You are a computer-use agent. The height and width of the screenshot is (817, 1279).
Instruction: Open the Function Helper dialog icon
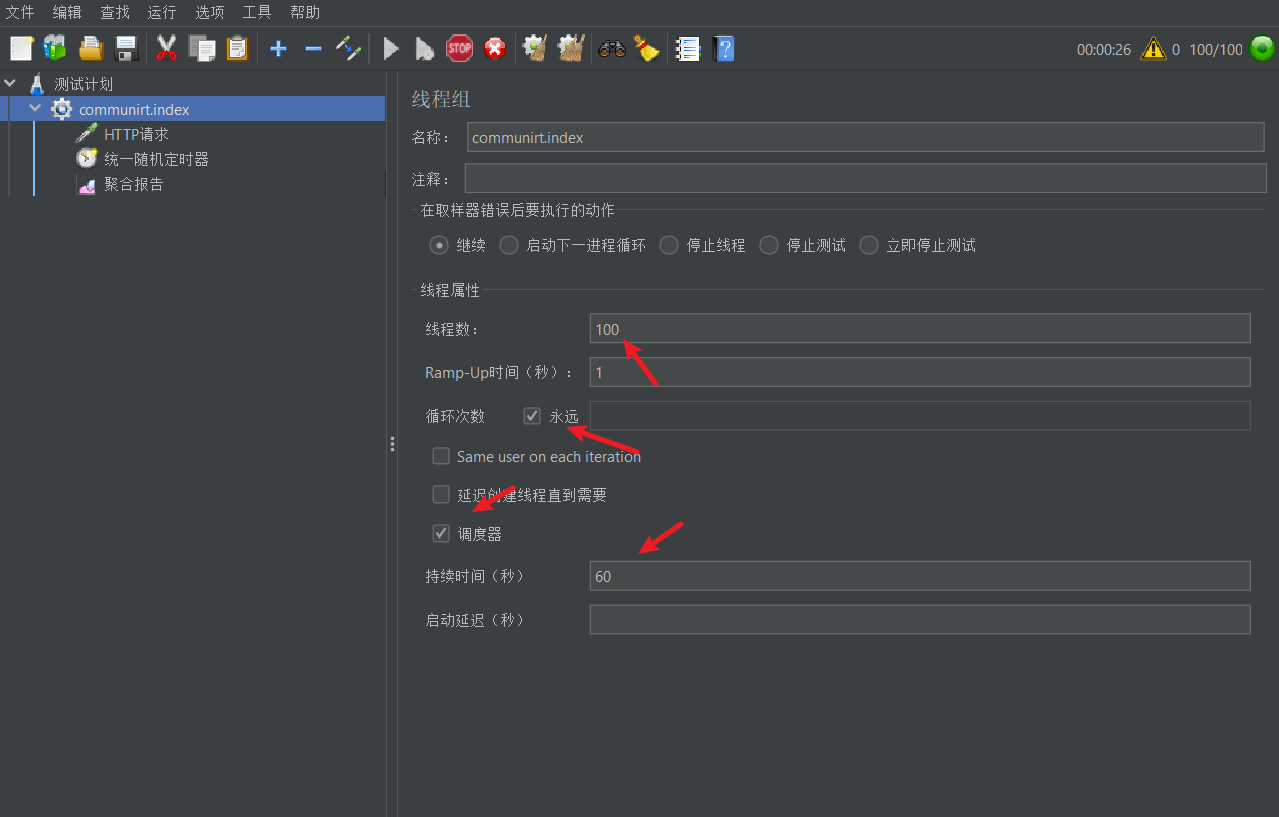(688, 48)
